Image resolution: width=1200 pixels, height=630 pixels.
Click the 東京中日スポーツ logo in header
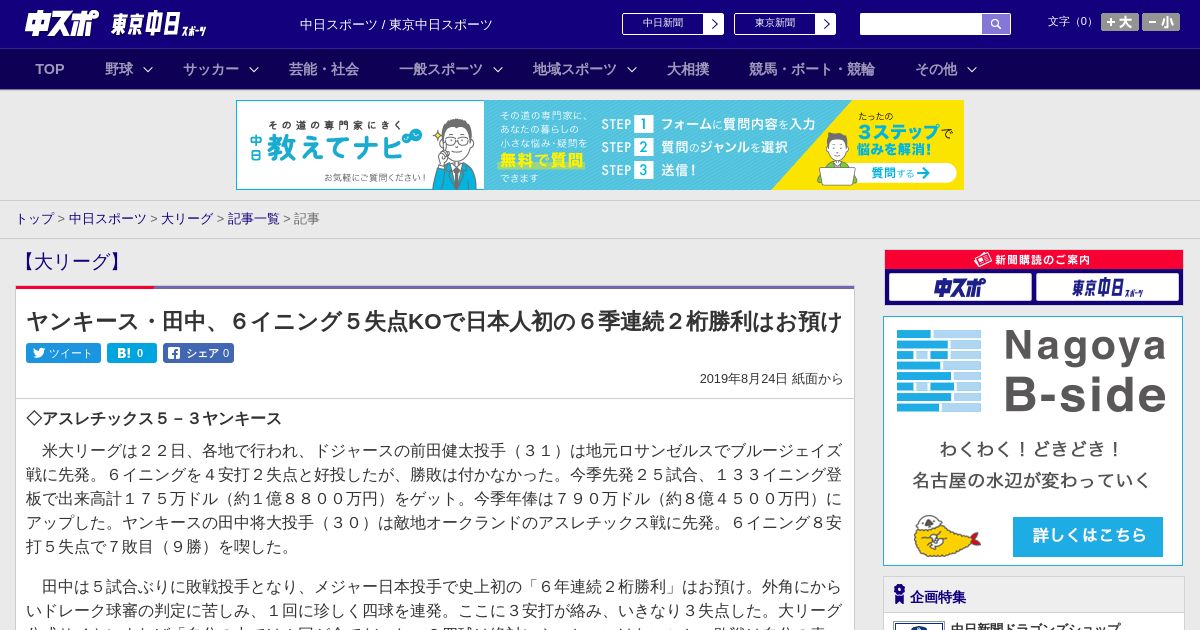tap(159, 25)
